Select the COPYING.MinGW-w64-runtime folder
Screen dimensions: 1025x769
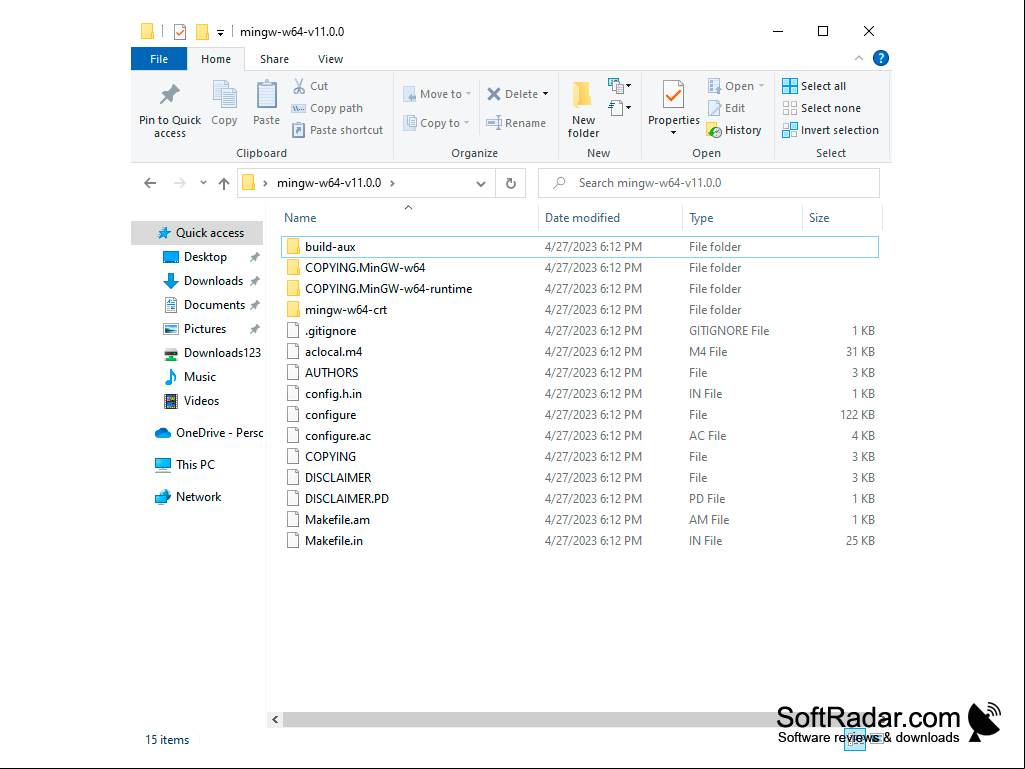coord(579,288)
